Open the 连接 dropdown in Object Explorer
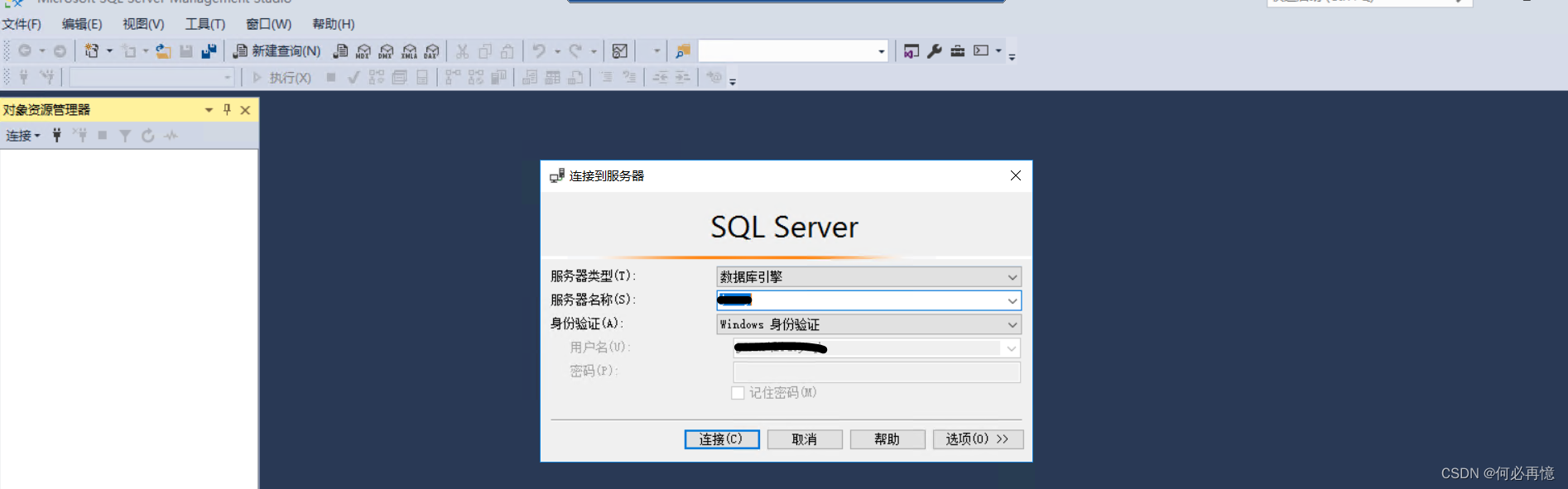Screen dimensions: 1568x489 23,136
